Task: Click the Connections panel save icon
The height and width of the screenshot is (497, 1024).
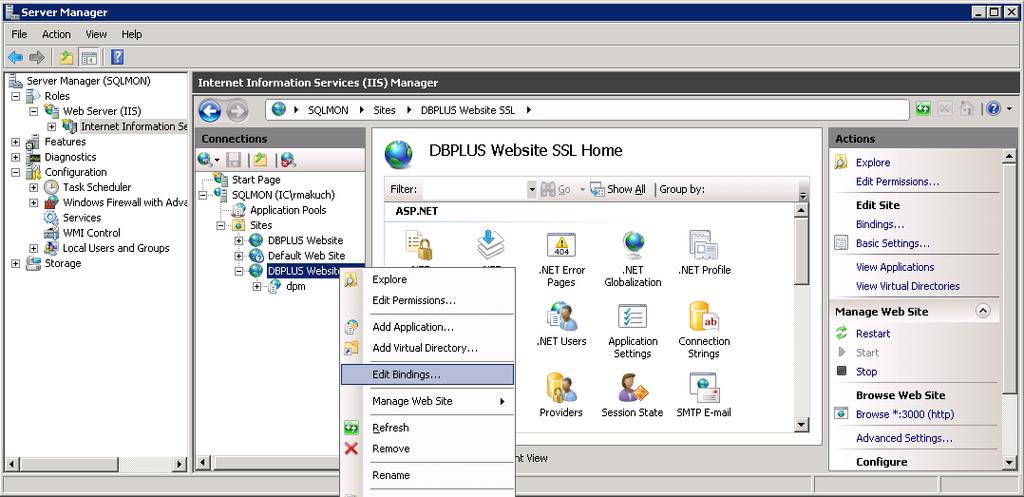Action: tap(234, 159)
